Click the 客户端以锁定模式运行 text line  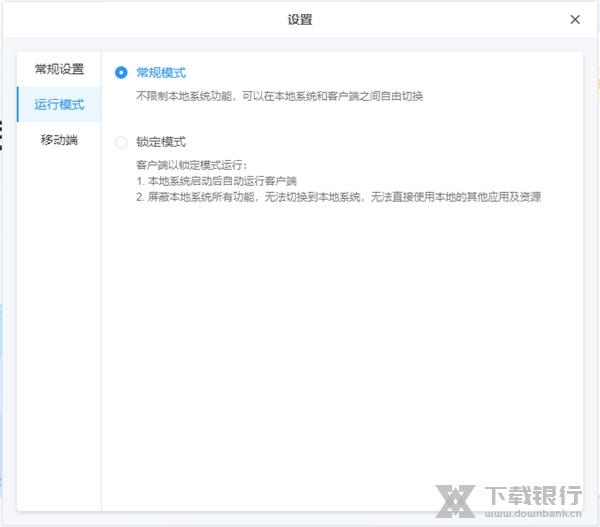click(x=190, y=165)
